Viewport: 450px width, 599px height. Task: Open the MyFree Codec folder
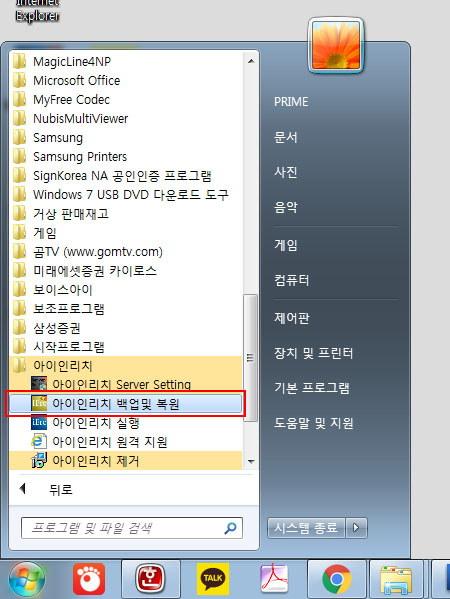[x=71, y=100]
